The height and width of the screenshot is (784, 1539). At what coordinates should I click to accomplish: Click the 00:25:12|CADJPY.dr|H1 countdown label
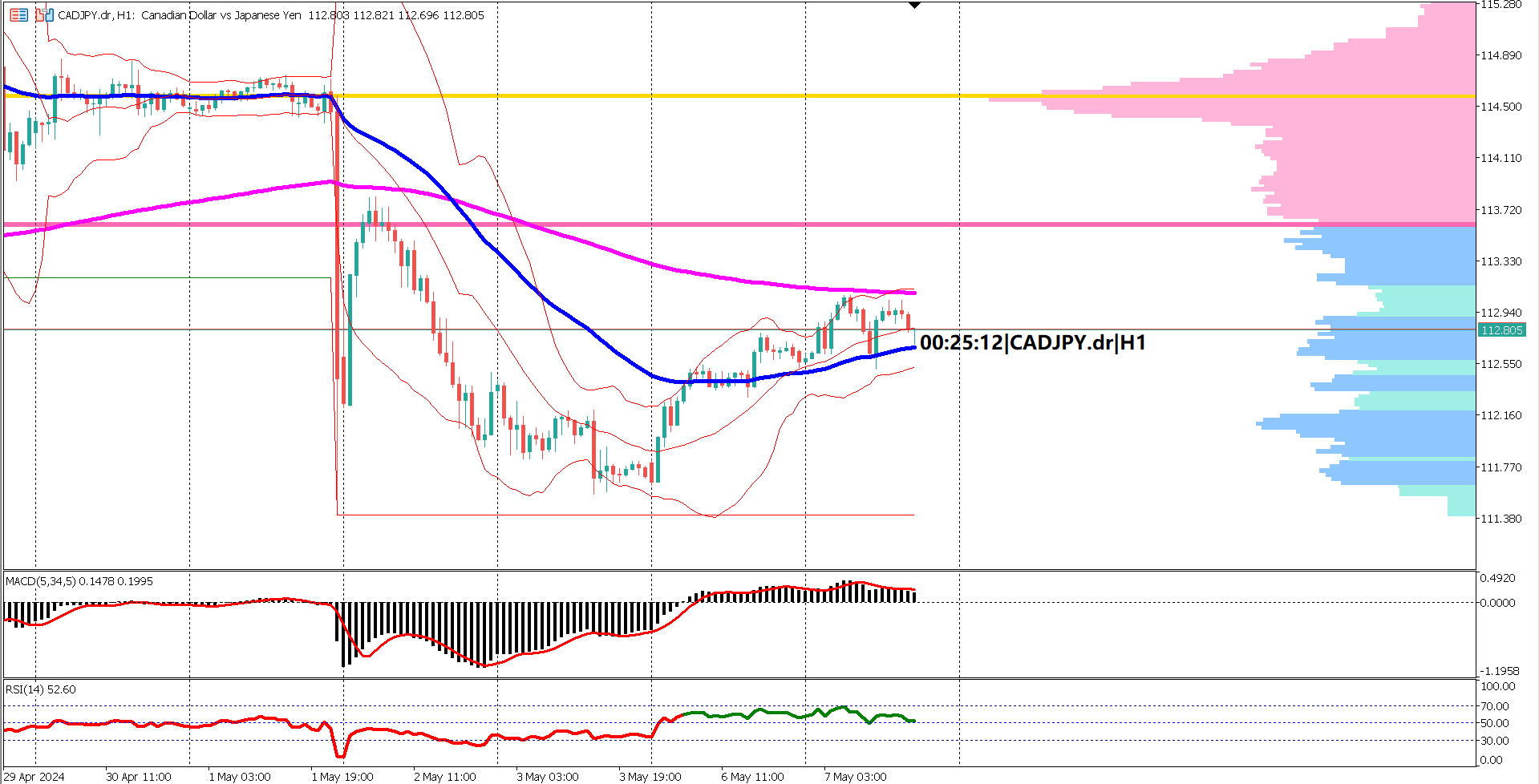[x=1035, y=341]
